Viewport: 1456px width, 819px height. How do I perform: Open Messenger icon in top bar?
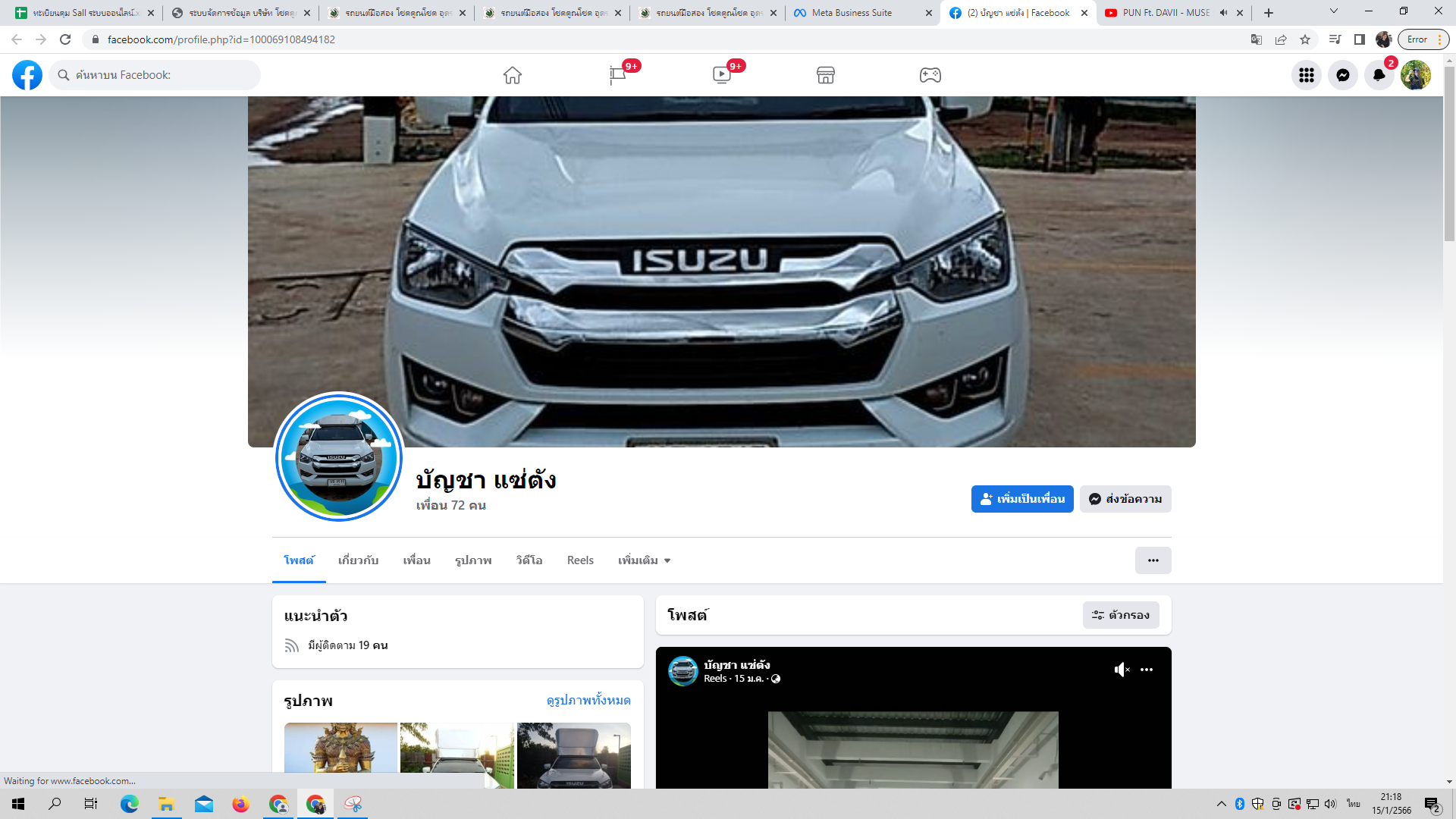tap(1342, 75)
